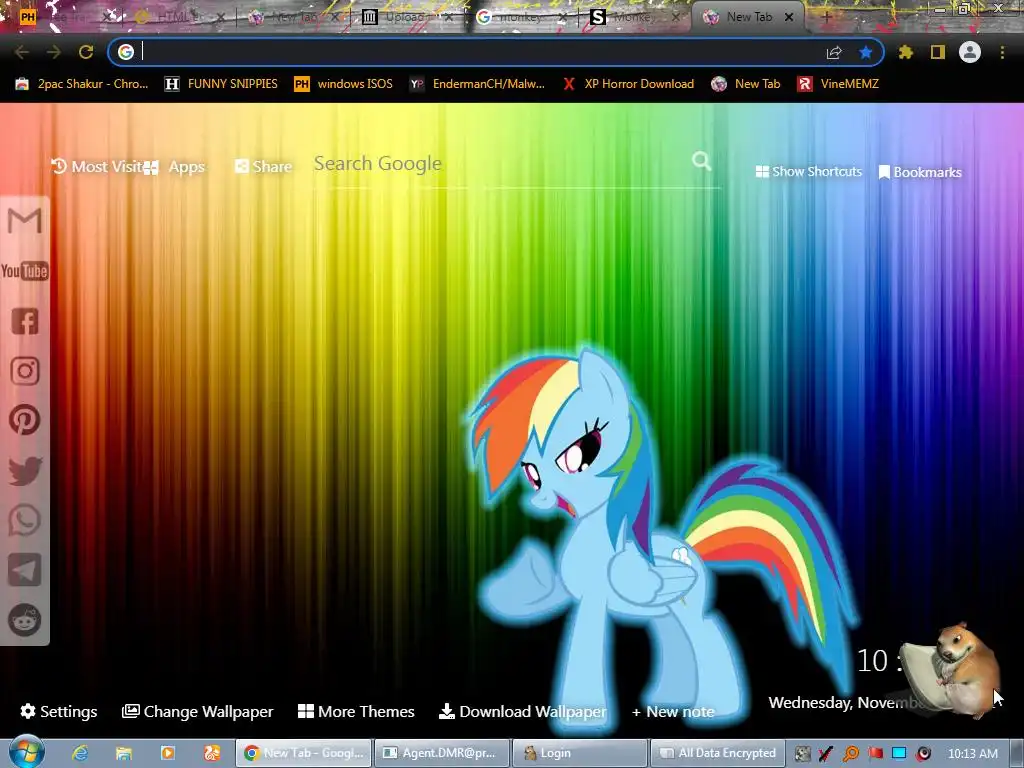
Task: Open the 2pac Shakur bookmark
Action: click(82, 84)
